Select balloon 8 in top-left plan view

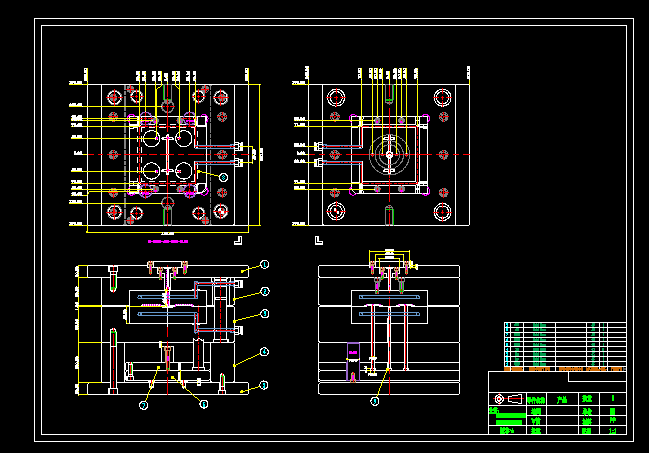point(224,177)
